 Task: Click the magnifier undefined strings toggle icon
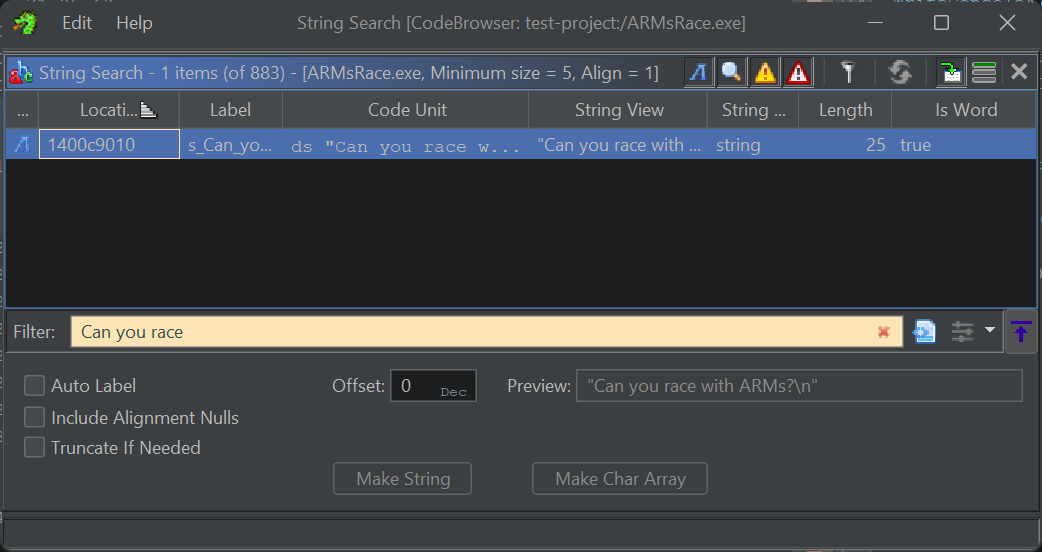click(x=731, y=72)
